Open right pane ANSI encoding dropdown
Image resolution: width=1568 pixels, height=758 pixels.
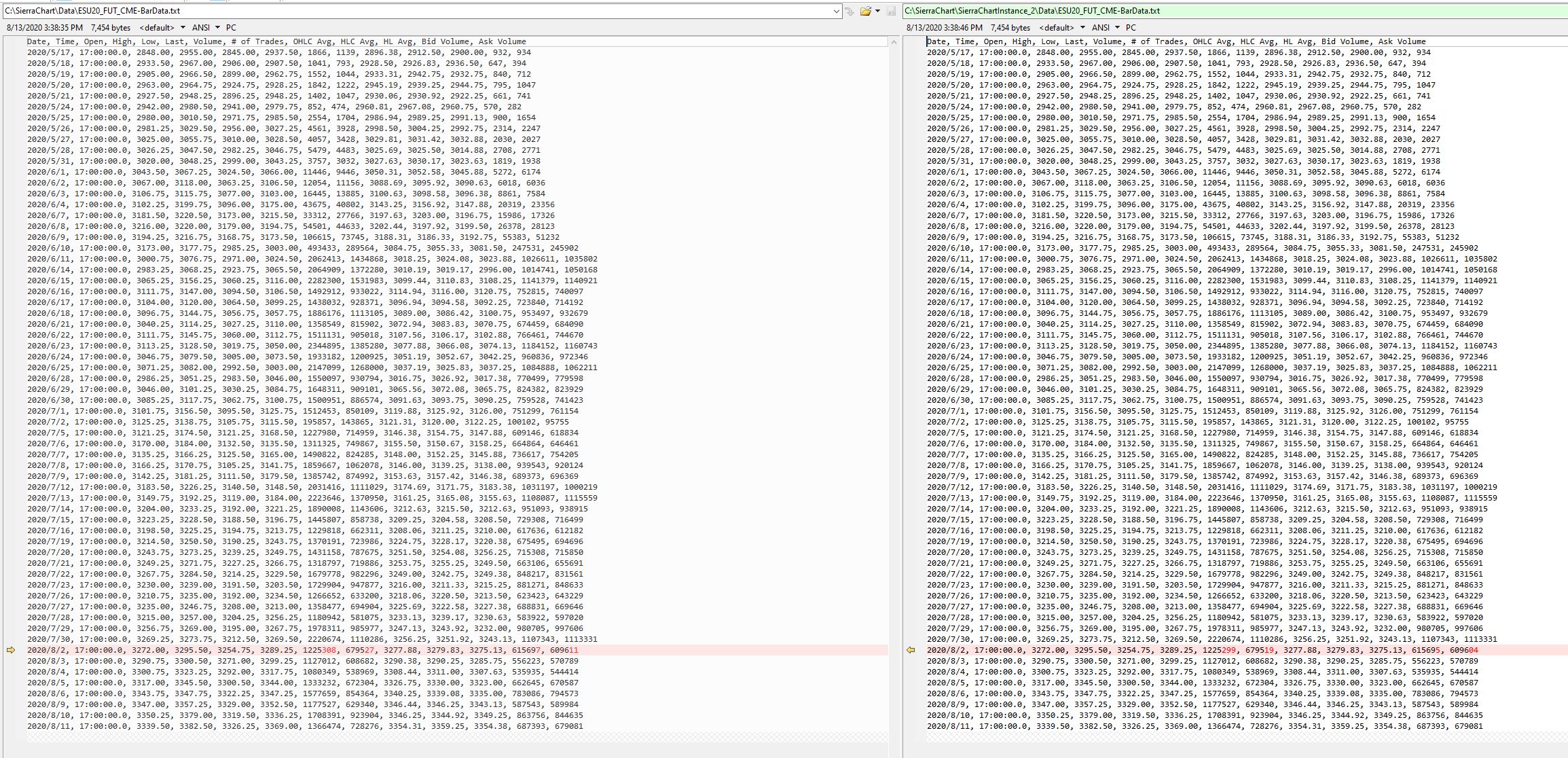pos(1117,28)
